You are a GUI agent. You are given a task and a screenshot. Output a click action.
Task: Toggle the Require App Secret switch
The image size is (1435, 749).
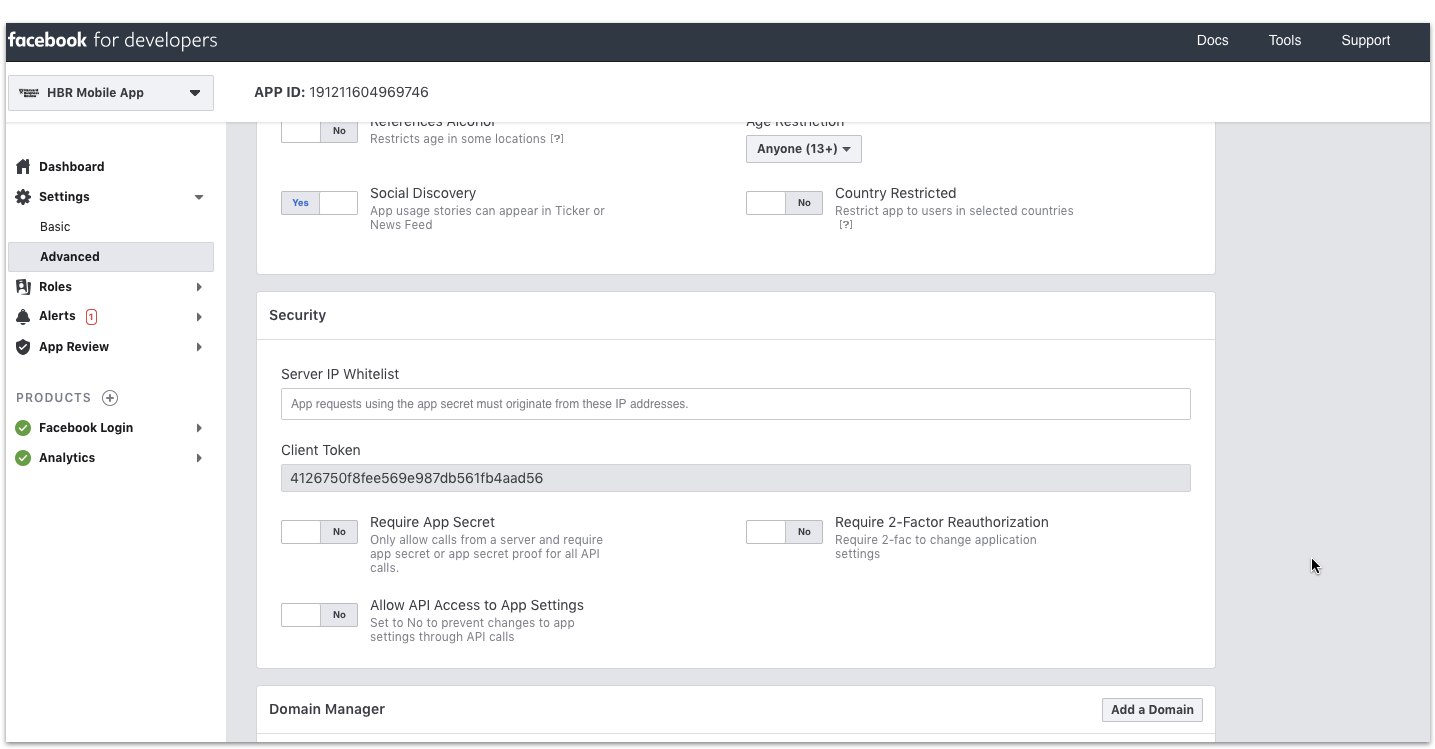click(x=319, y=532)
